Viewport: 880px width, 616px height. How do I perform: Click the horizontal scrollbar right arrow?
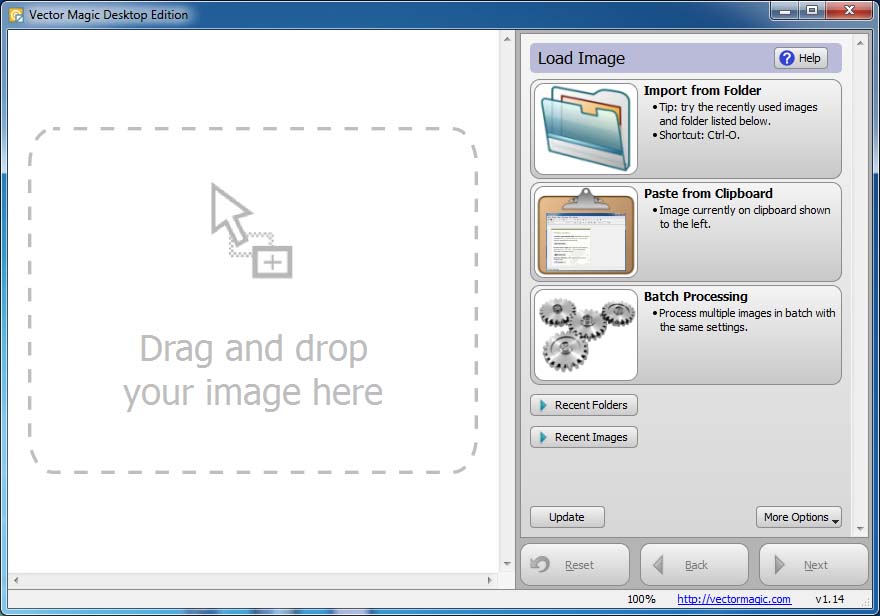pos(489,580)
